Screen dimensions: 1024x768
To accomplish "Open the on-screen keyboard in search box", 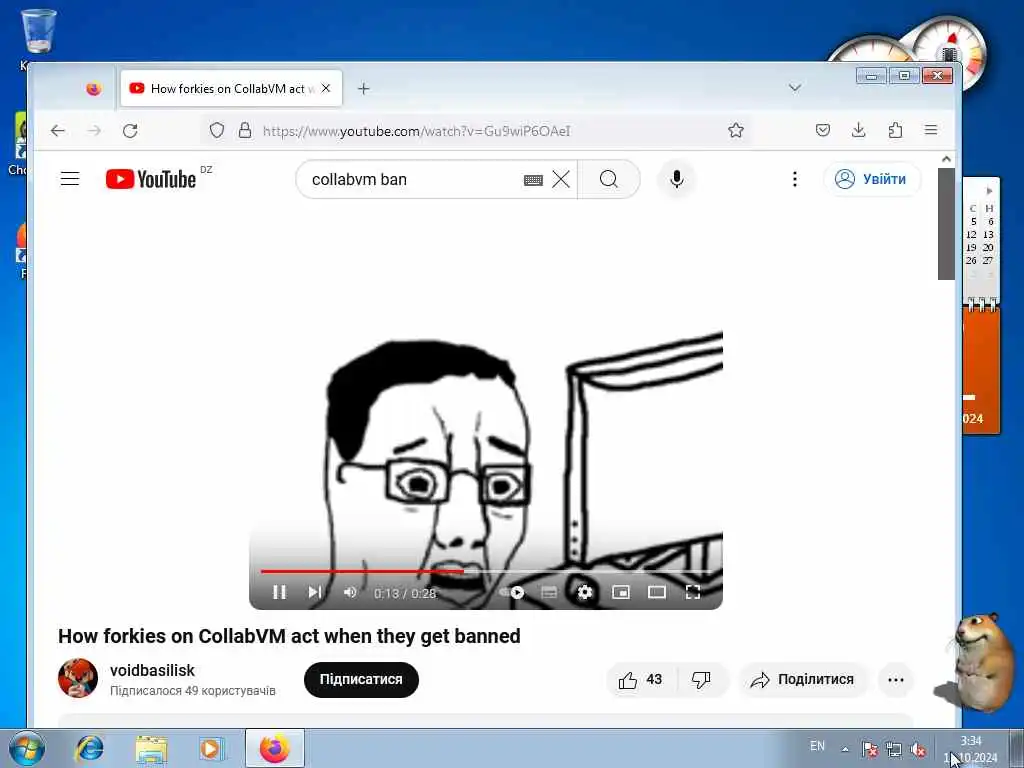I will coord(533,180).
